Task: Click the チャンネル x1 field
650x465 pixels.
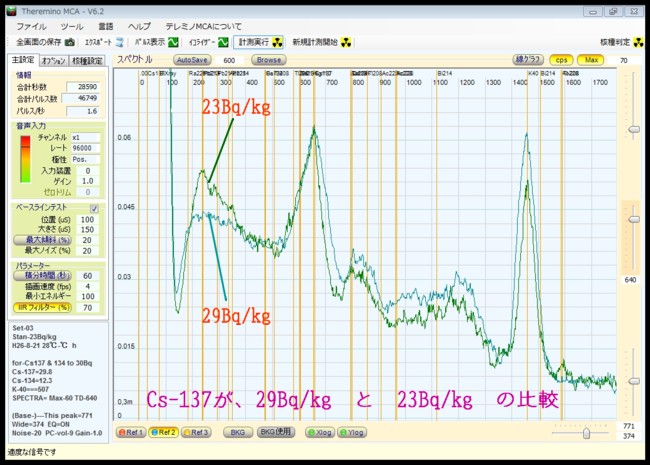Action: [x=85, y=137]
